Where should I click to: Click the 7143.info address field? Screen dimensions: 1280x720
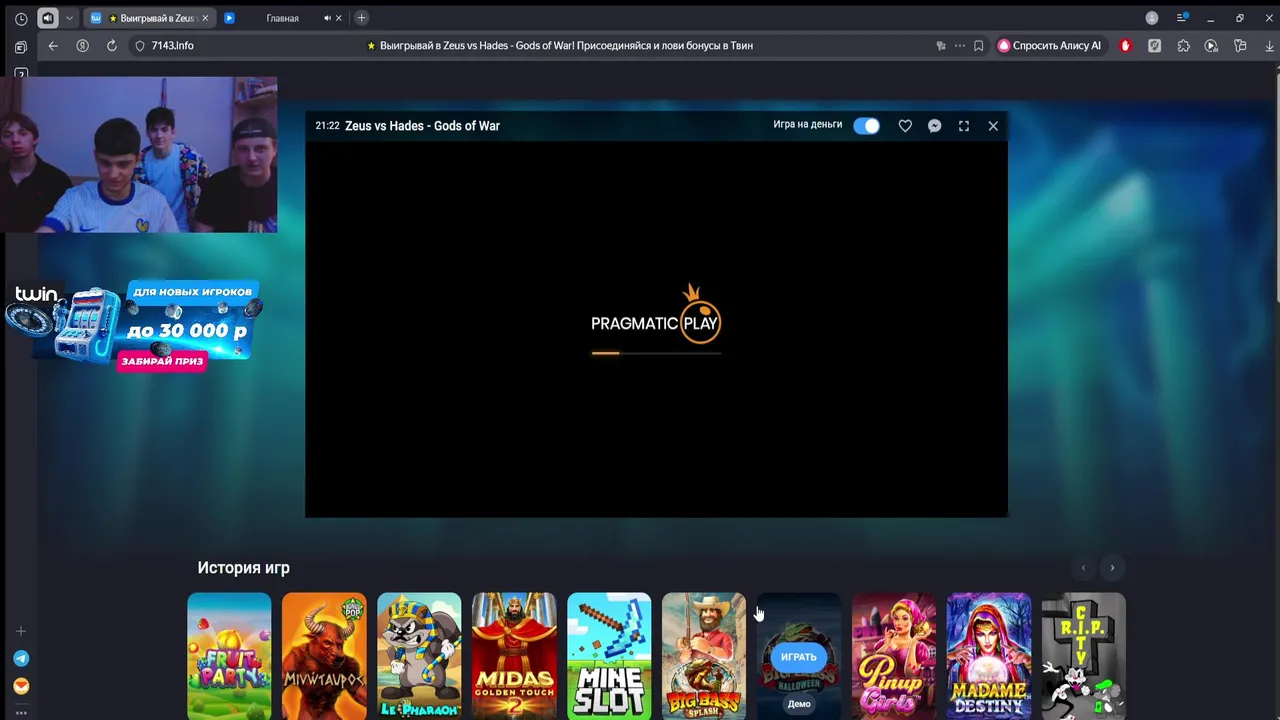[172, 45]
